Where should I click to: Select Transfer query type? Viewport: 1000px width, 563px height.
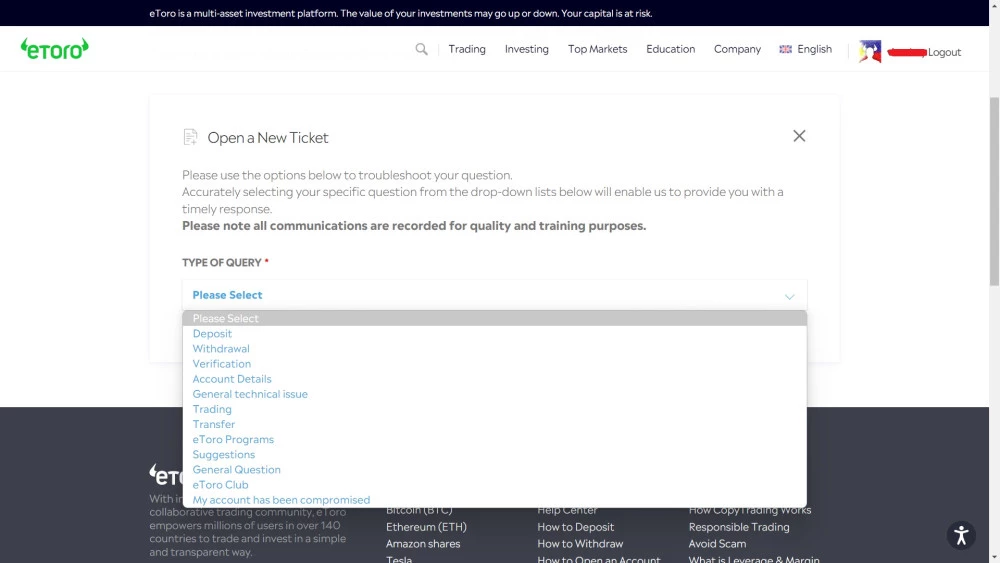494,425
